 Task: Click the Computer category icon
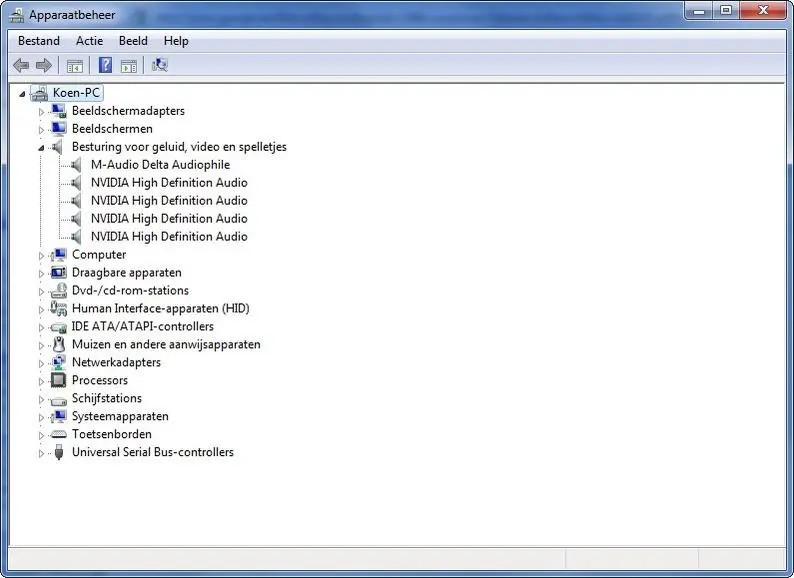click(x=59, y=254)
